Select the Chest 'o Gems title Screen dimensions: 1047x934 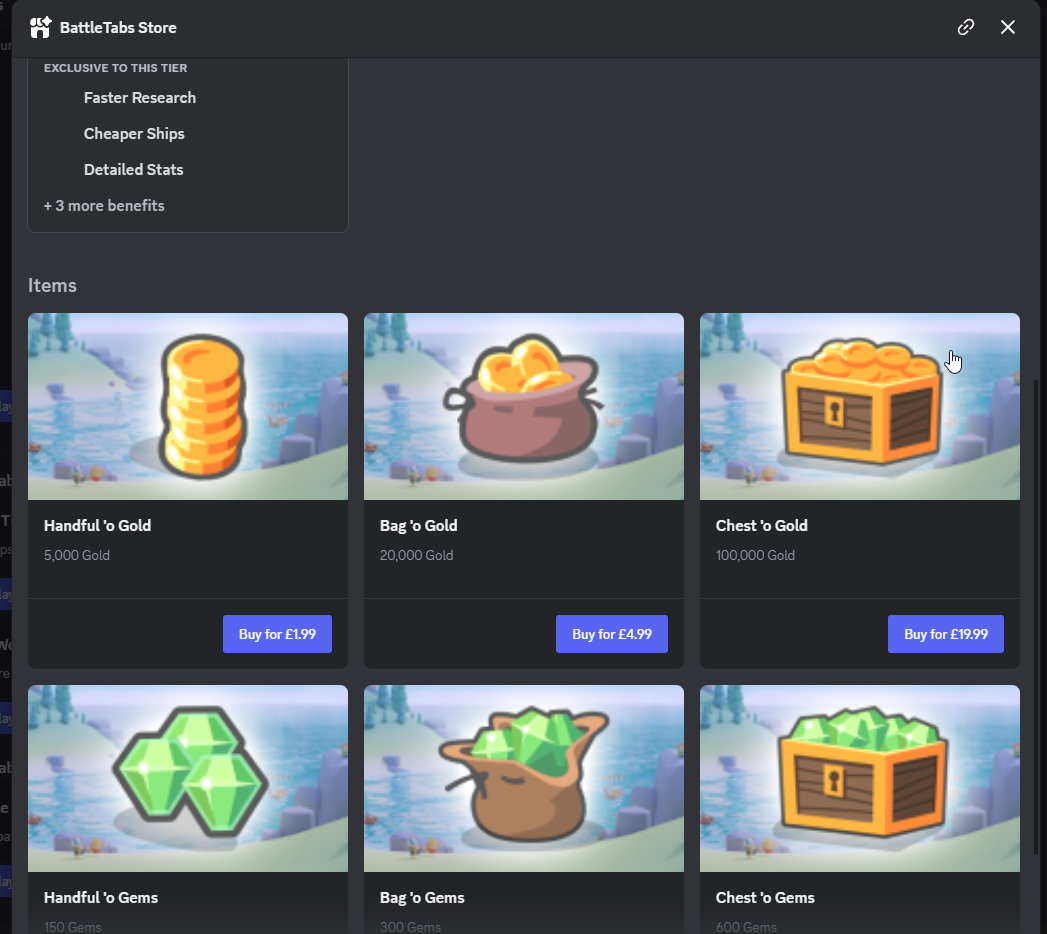click(765, 898)
